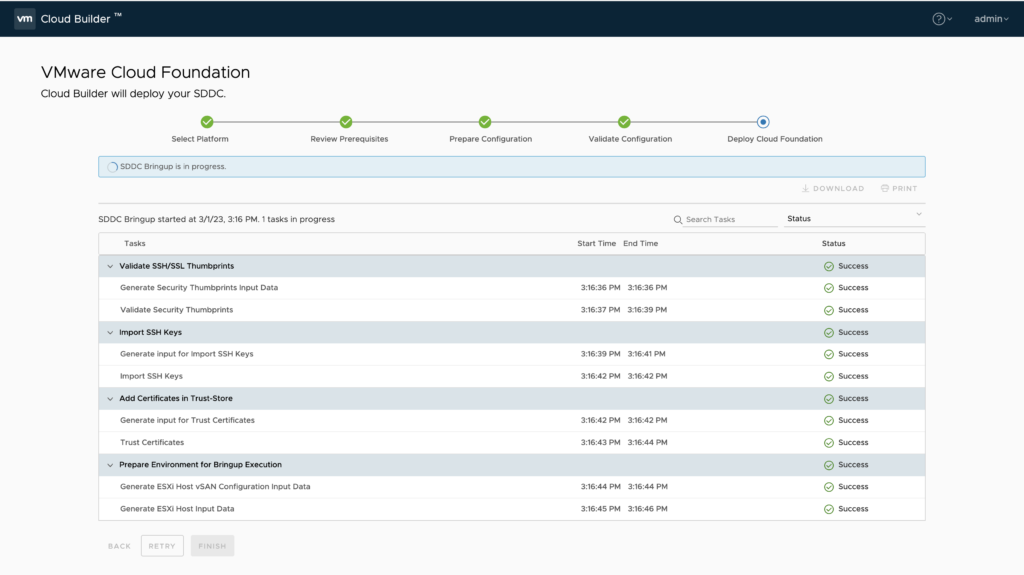This screenshot has height=575, width=1024.
Task: Collapse Validate SSH/SSL Thumbprints group
Action: pyautogui.click(x=110, y=266)
